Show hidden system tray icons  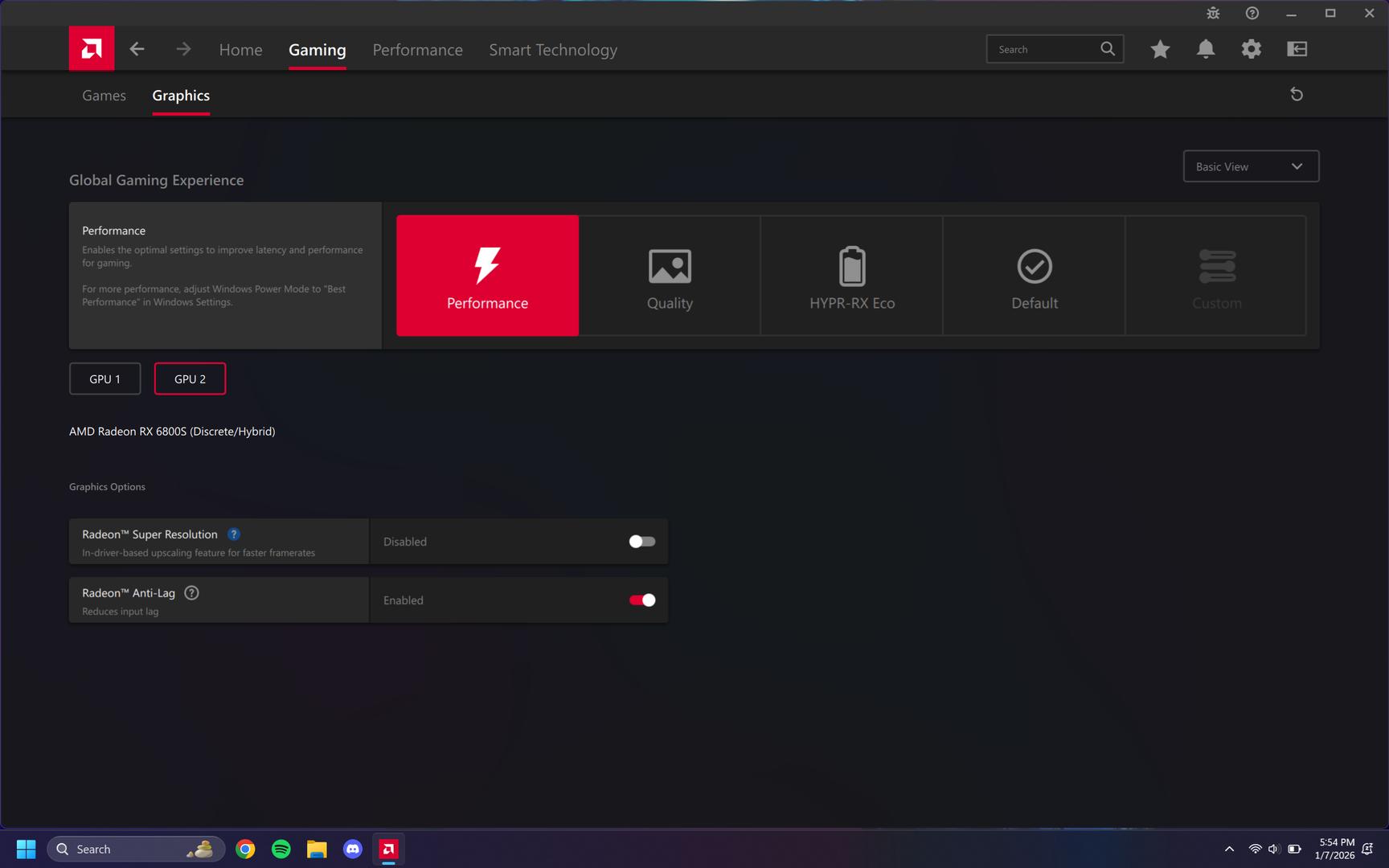pyautogui.click(x=1229, y=850)
